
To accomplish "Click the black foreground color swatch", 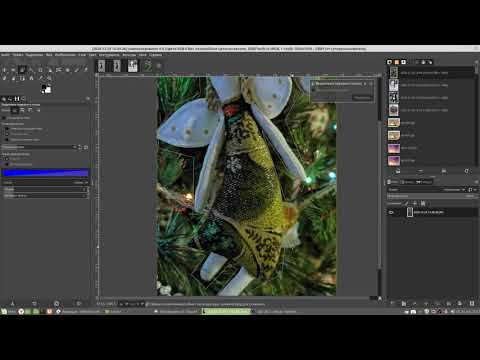I will 44,87.
